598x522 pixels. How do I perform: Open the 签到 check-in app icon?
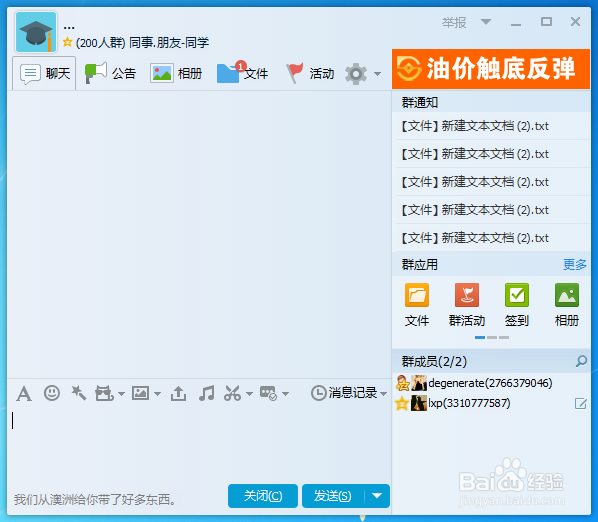tap(517, 295)
